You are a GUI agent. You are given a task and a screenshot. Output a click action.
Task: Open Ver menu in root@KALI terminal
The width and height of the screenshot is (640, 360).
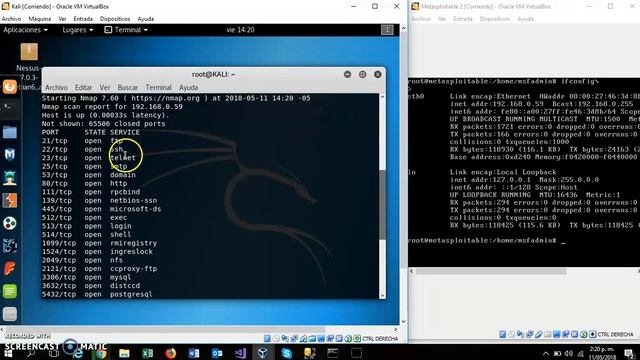click(x=105, y=87)
